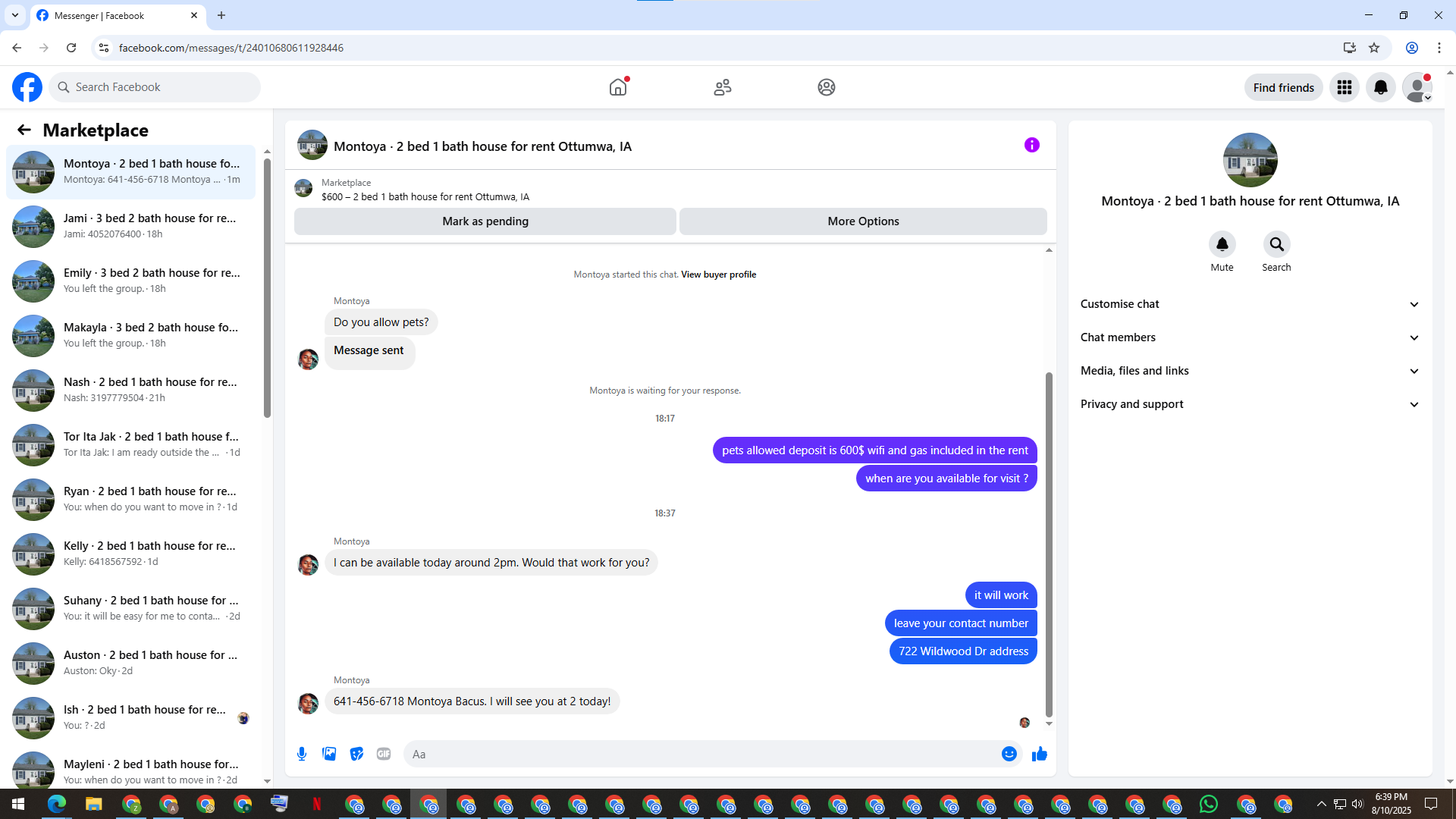Expand Customise chat section

(x=1249, y=304)
